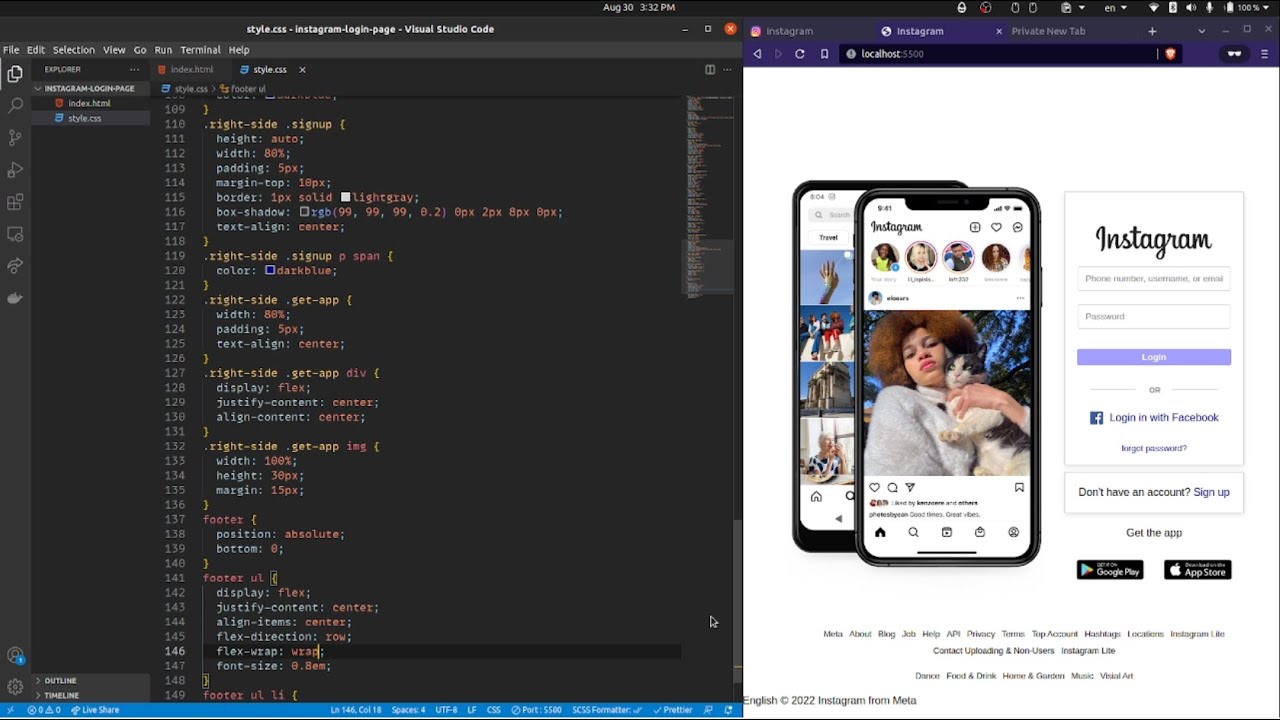
Task: Close the style.css editor tab
Action: pos(302,69)
